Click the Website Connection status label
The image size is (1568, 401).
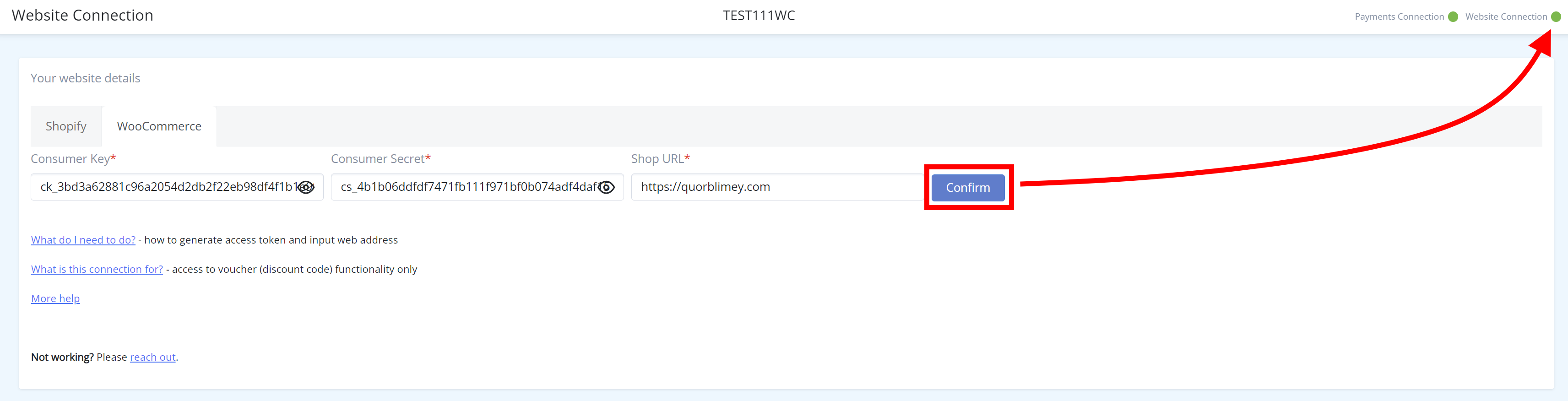tap(1506, 16)
